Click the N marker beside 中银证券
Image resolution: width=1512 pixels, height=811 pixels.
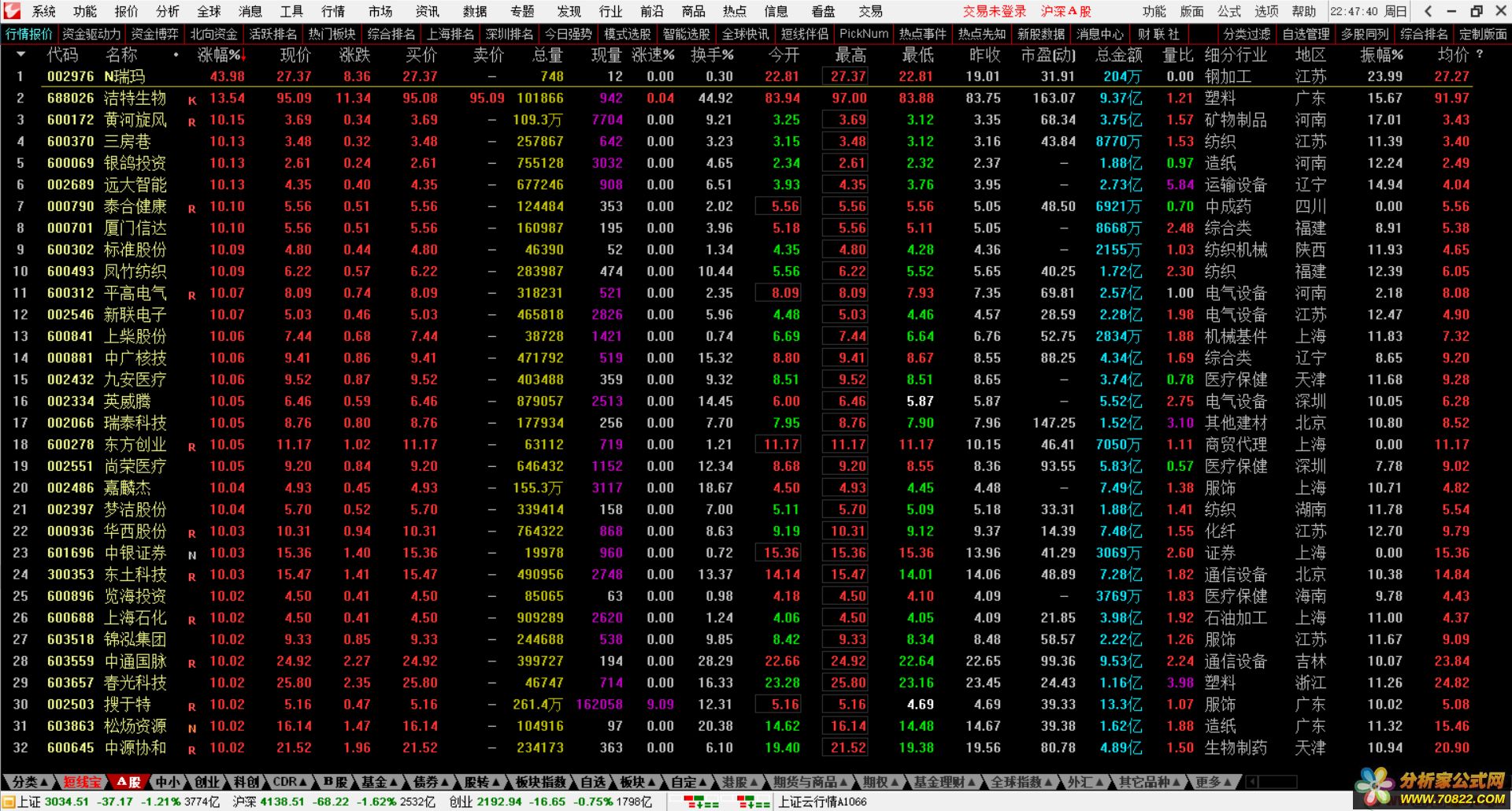coord(192,555)
